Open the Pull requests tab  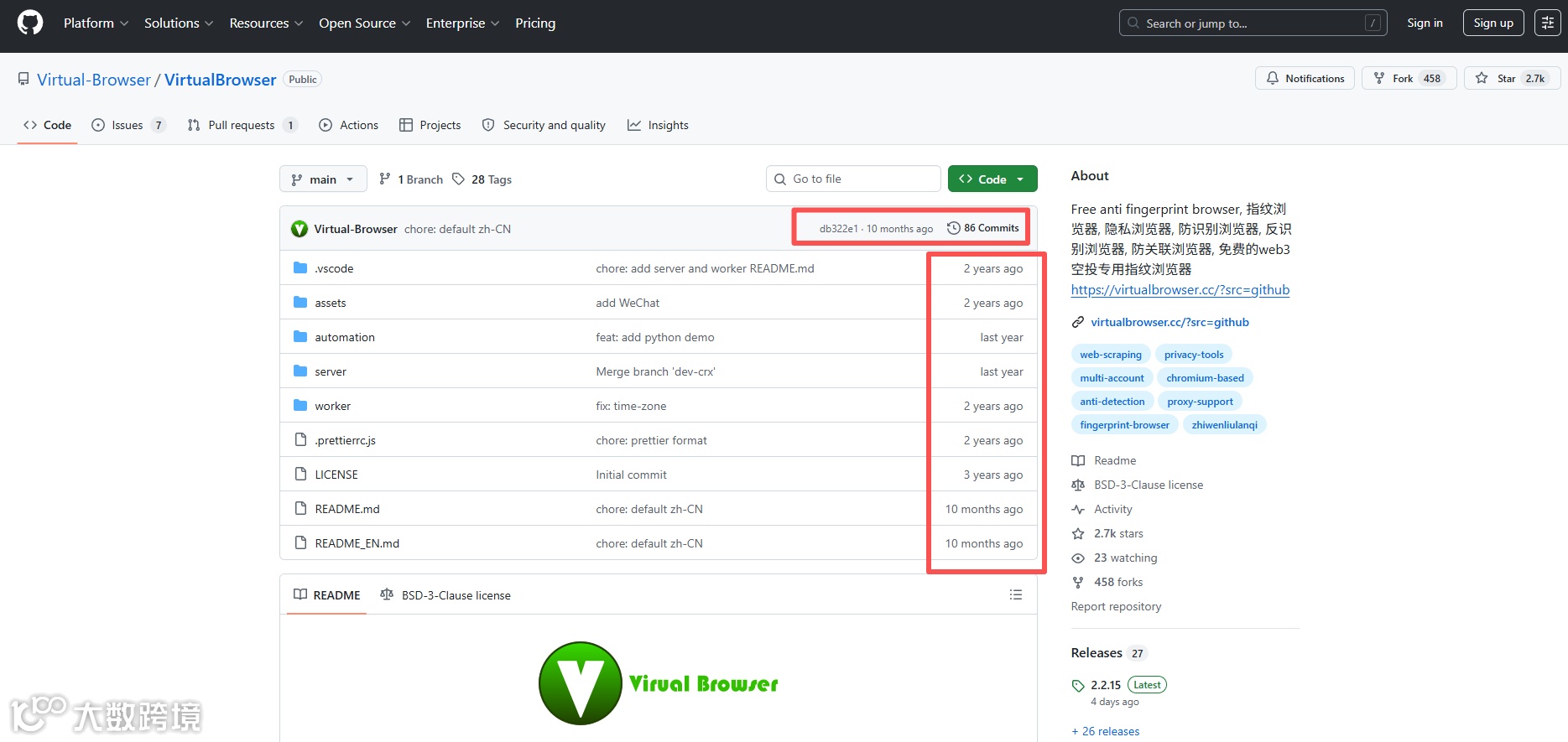coord(242,125)
